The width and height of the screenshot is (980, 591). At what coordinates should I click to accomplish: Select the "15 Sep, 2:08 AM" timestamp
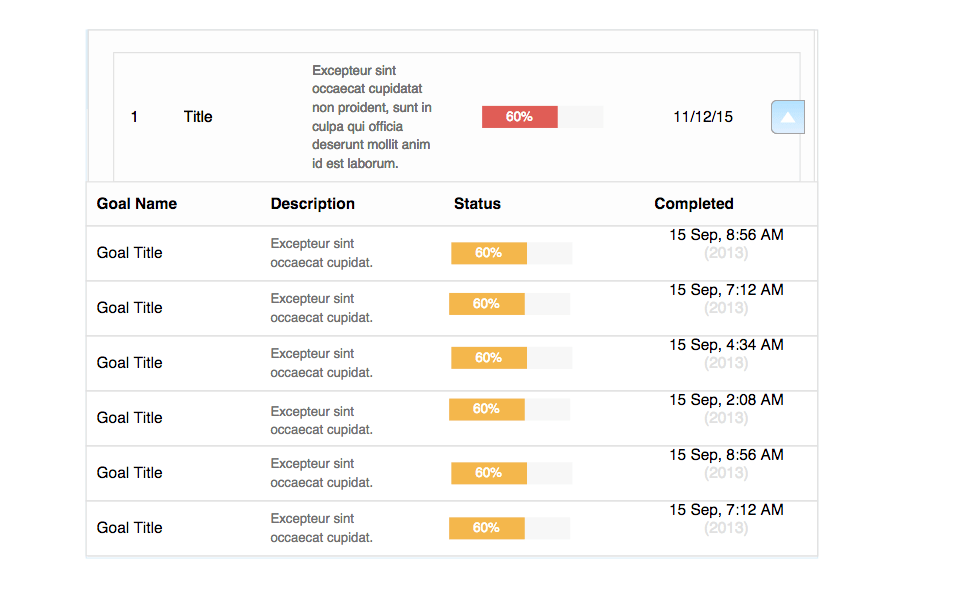[726, 400]
